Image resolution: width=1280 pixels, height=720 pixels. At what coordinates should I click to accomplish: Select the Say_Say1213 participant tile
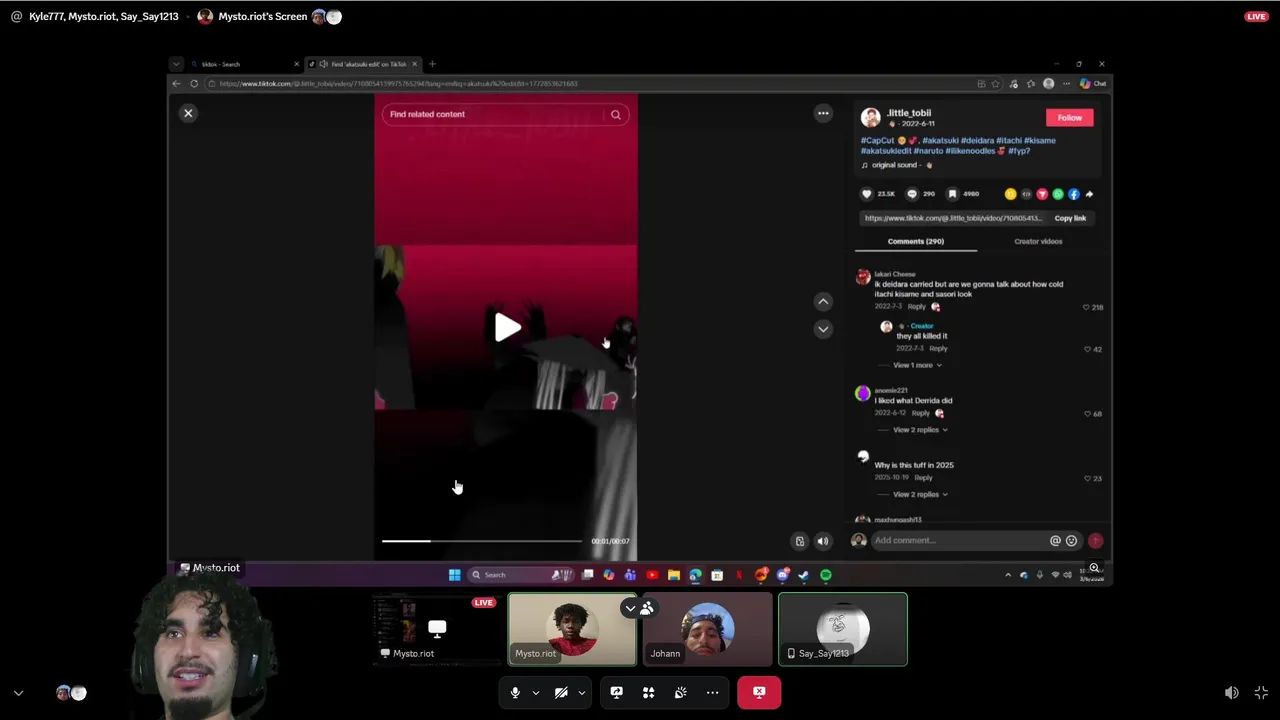click(843, 629)
